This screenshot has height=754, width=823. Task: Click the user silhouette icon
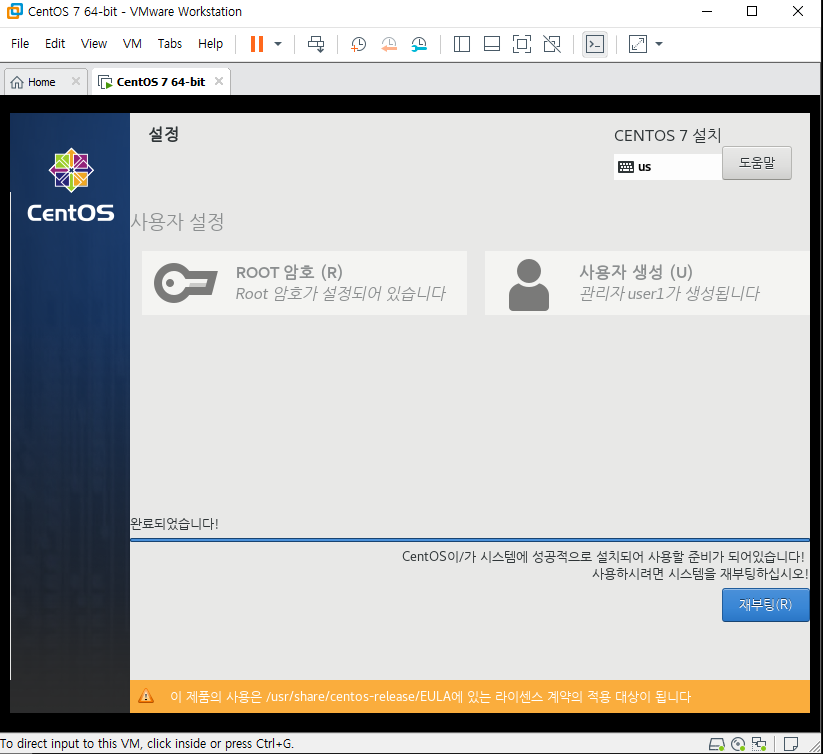pyautogui.click(x=529, y=284)
